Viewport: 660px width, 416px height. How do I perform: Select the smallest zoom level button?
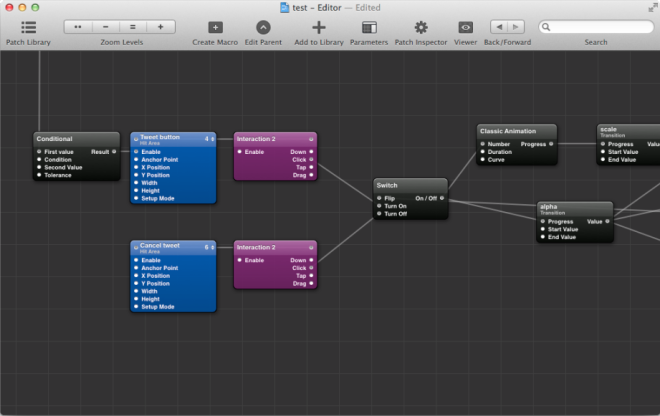pyautogui.click(x=78, y=27)
